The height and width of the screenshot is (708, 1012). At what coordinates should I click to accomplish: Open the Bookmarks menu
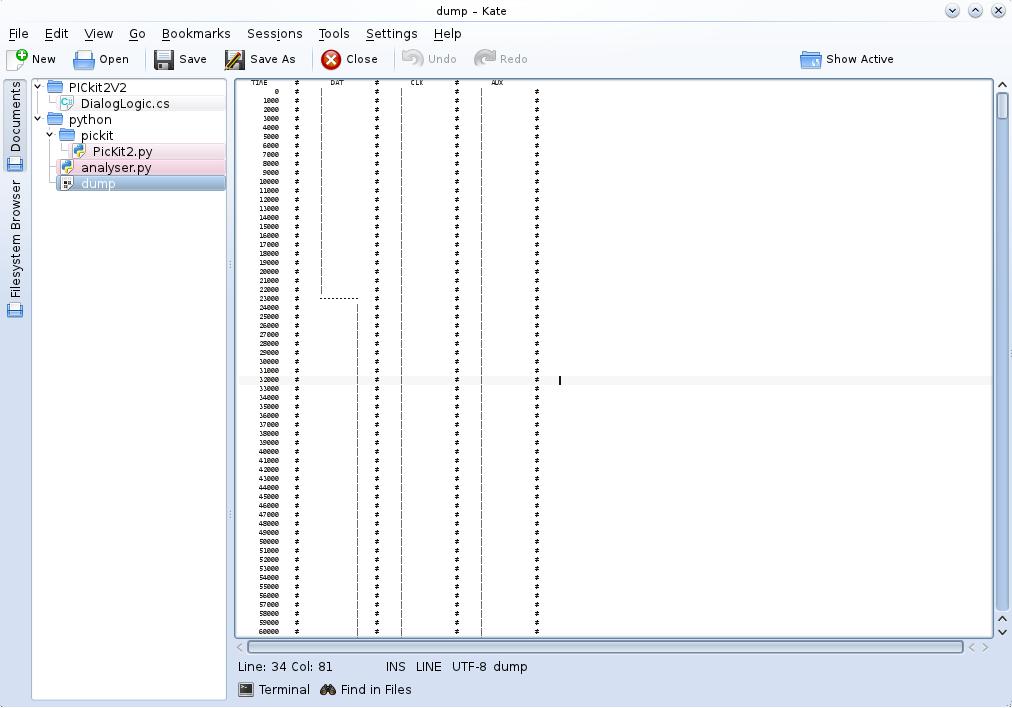click(x=196, y=34)
